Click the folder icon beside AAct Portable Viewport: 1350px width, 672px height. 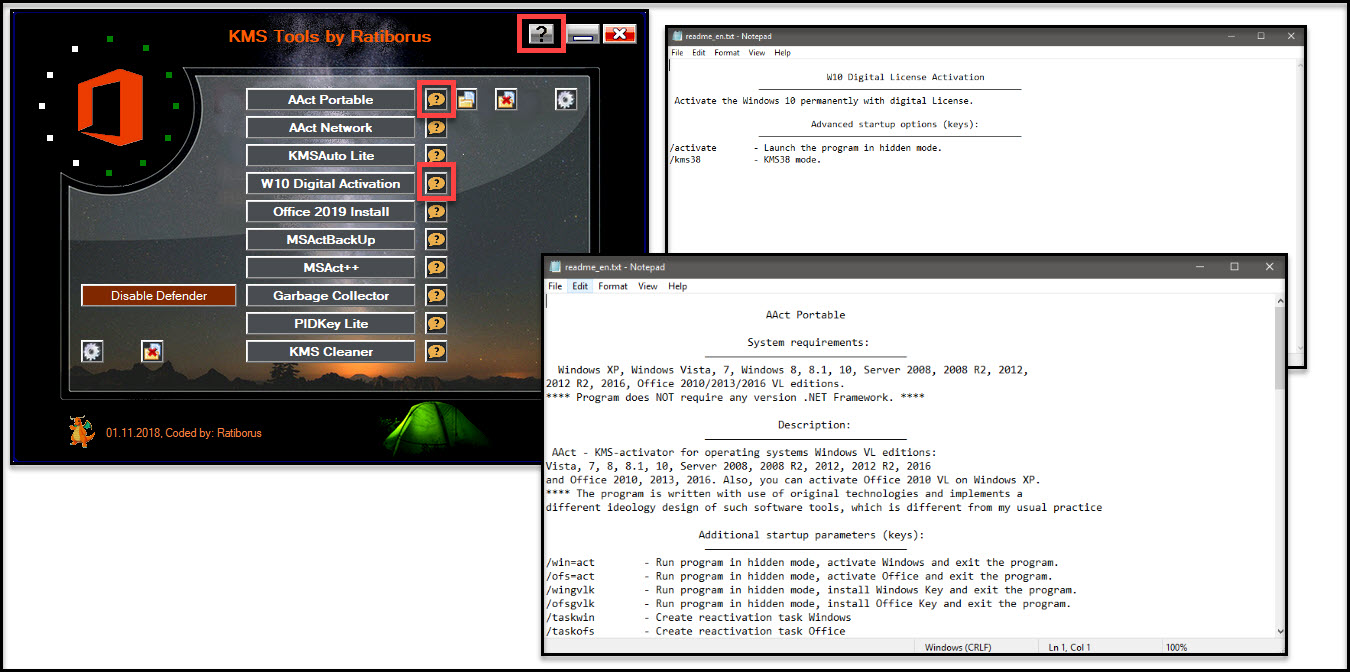point(466,99)
